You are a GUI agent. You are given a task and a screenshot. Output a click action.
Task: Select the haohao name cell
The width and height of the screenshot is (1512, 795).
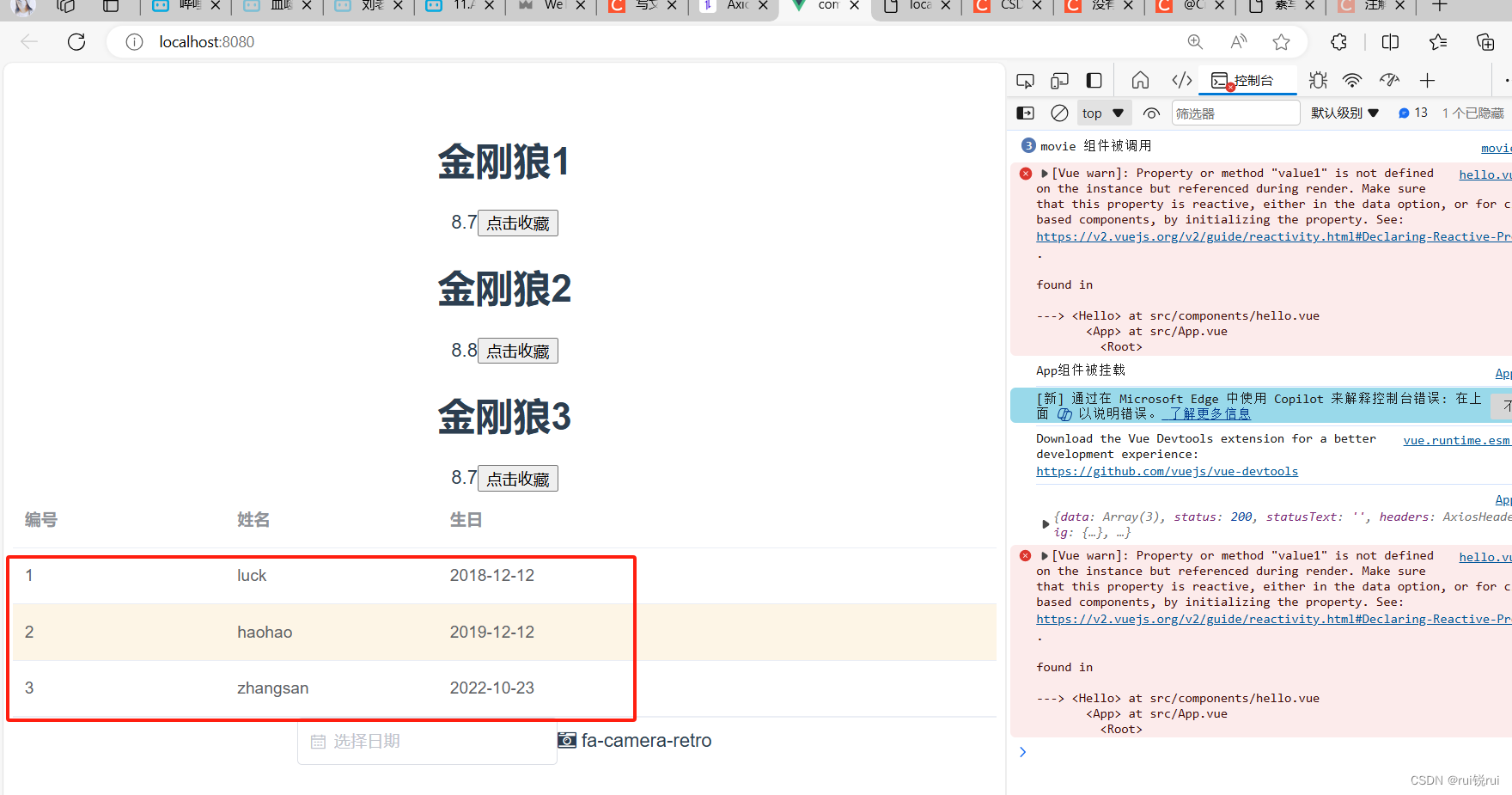tap(265, 632)
